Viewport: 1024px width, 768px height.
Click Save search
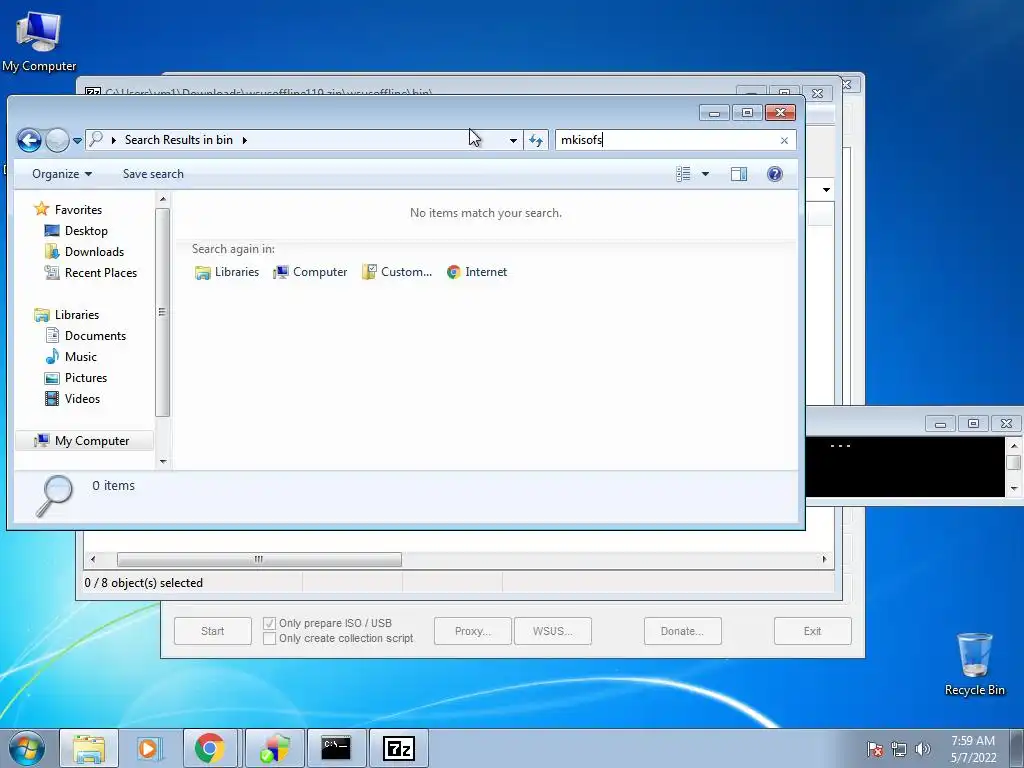(153, 174)
